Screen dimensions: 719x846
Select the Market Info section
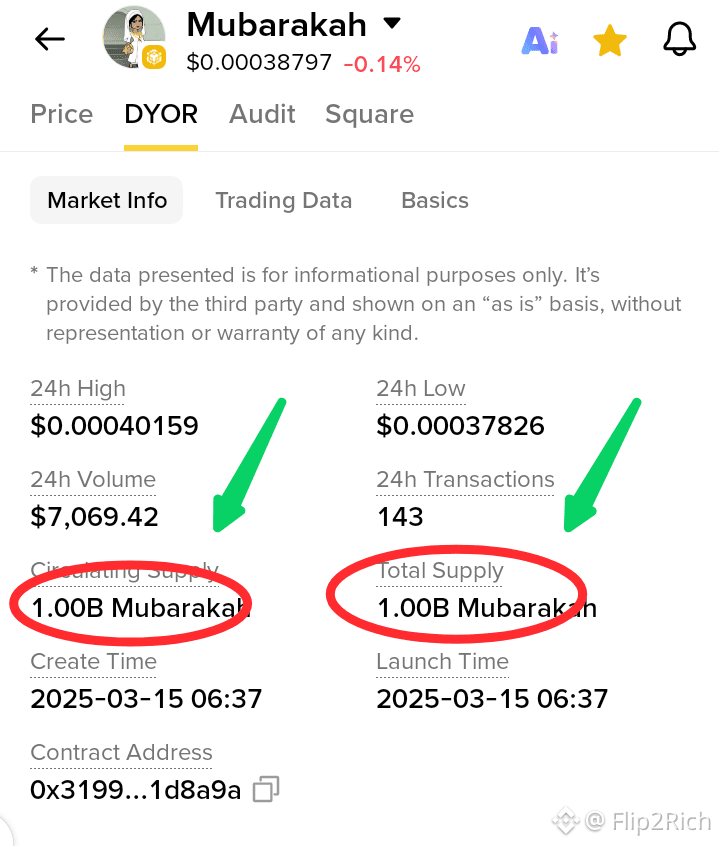(107, 200)
